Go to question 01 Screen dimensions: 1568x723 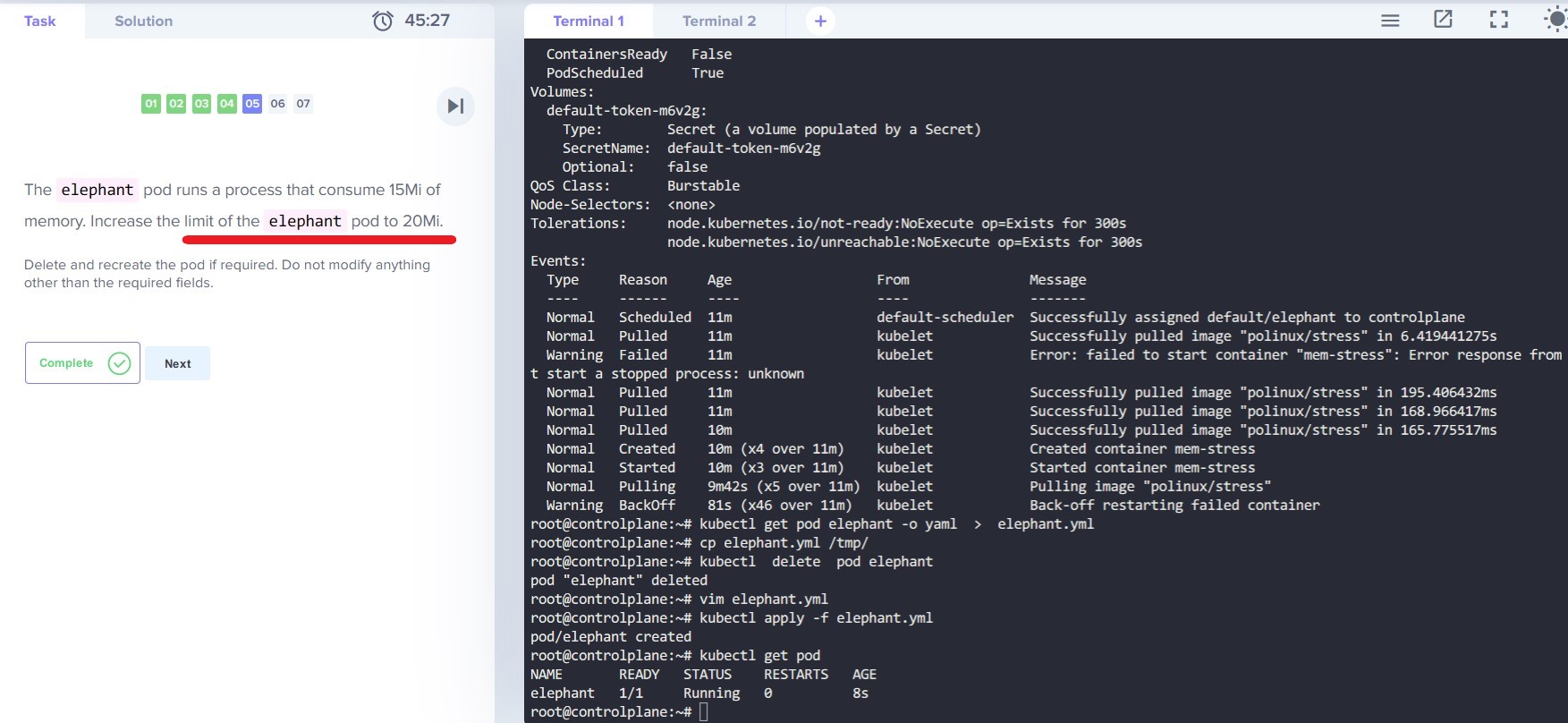tap(151, 104)
